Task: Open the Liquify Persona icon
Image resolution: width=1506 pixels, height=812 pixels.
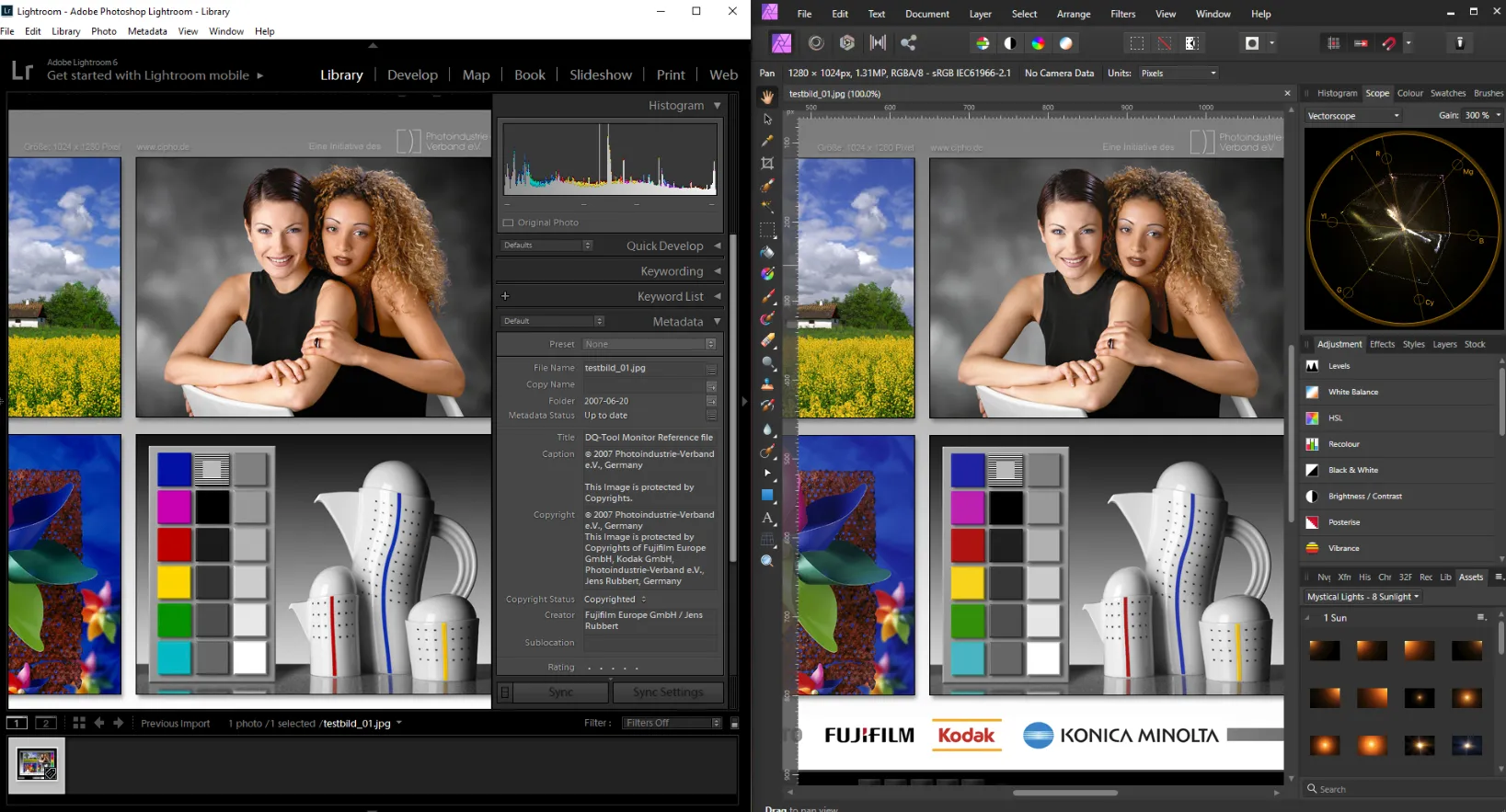Action: [815, 43]
